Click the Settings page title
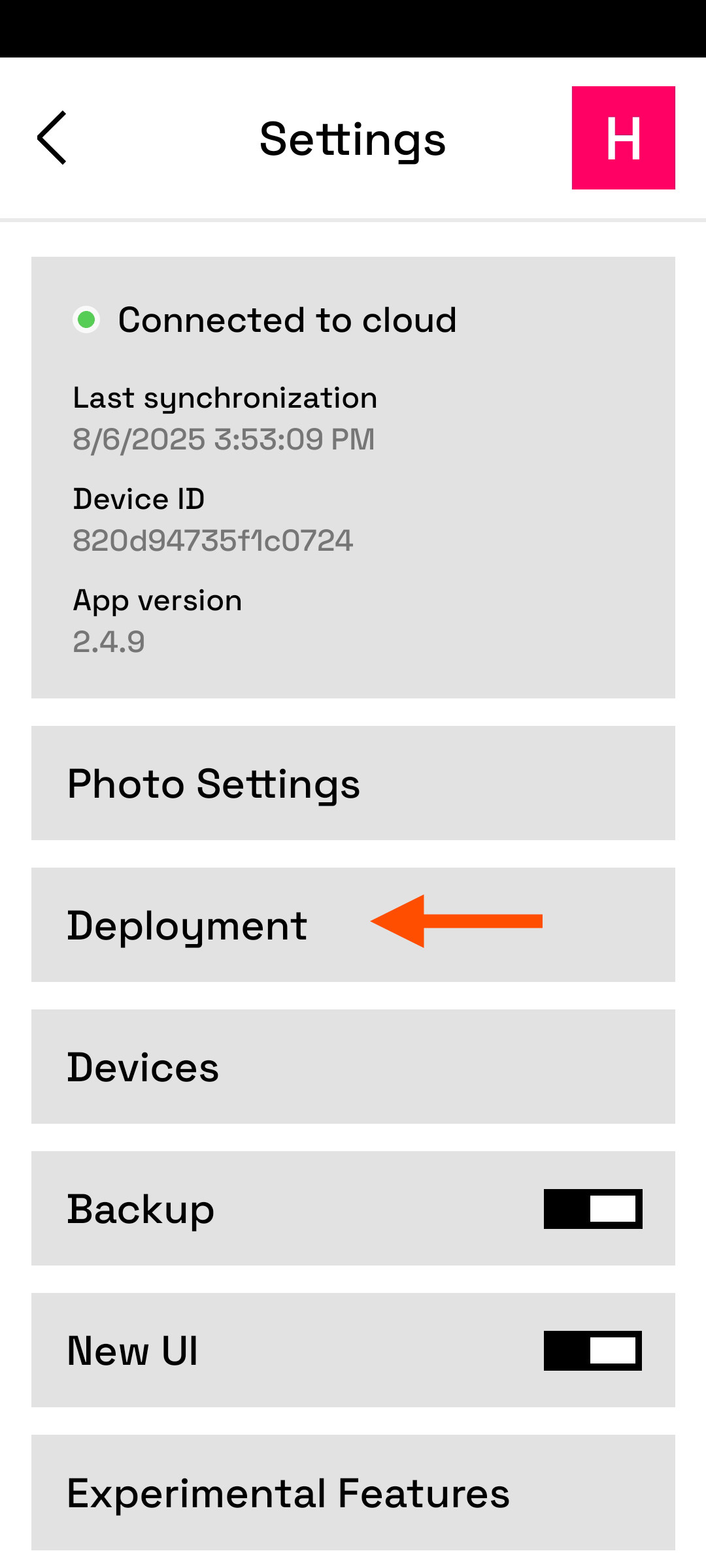Image resolution: width=706 pixels, height=1568 pixels. click(x=352, y=139)
